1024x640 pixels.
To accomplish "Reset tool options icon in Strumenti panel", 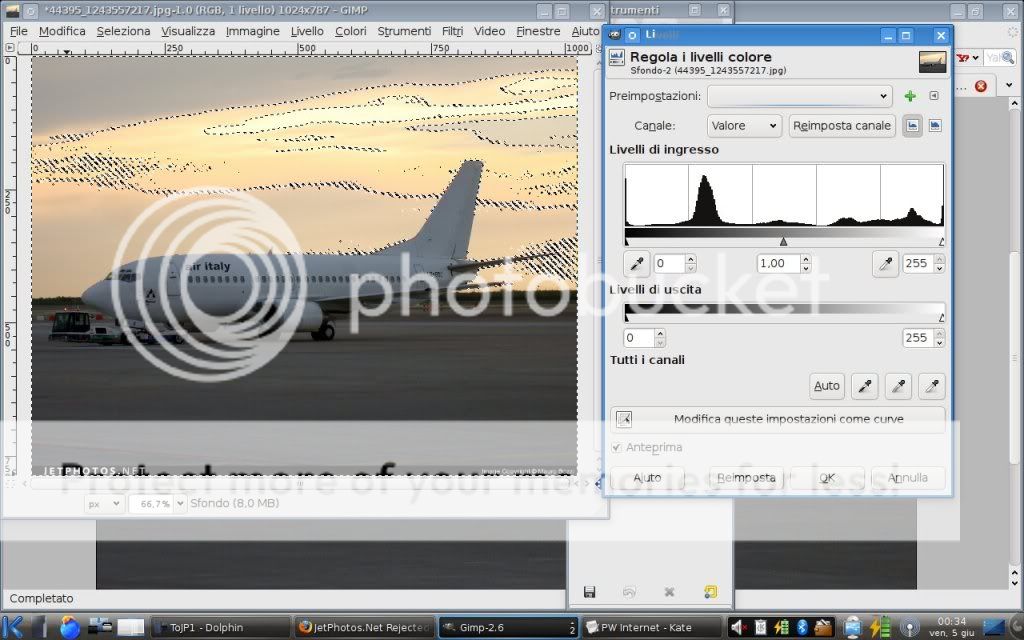I will tap(711, 592).
